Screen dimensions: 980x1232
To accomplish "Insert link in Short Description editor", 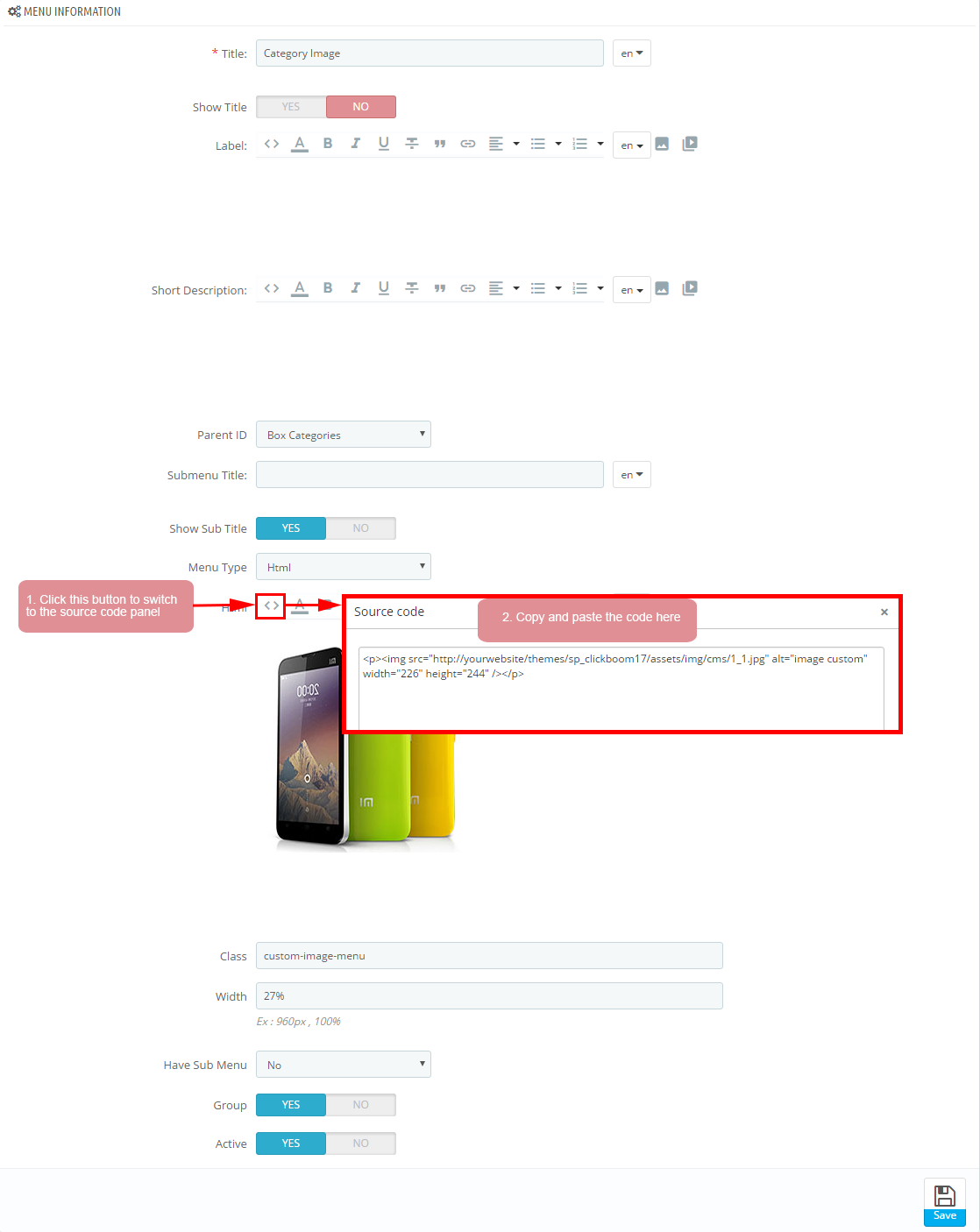I will point(468,288).
